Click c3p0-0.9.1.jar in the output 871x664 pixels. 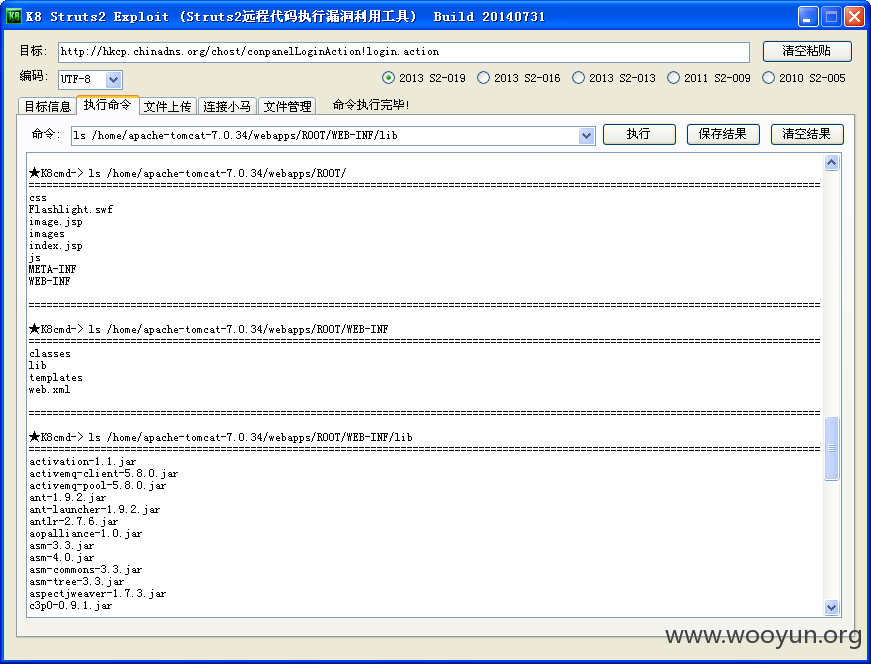pyautogui.click(x=71, y=606)
